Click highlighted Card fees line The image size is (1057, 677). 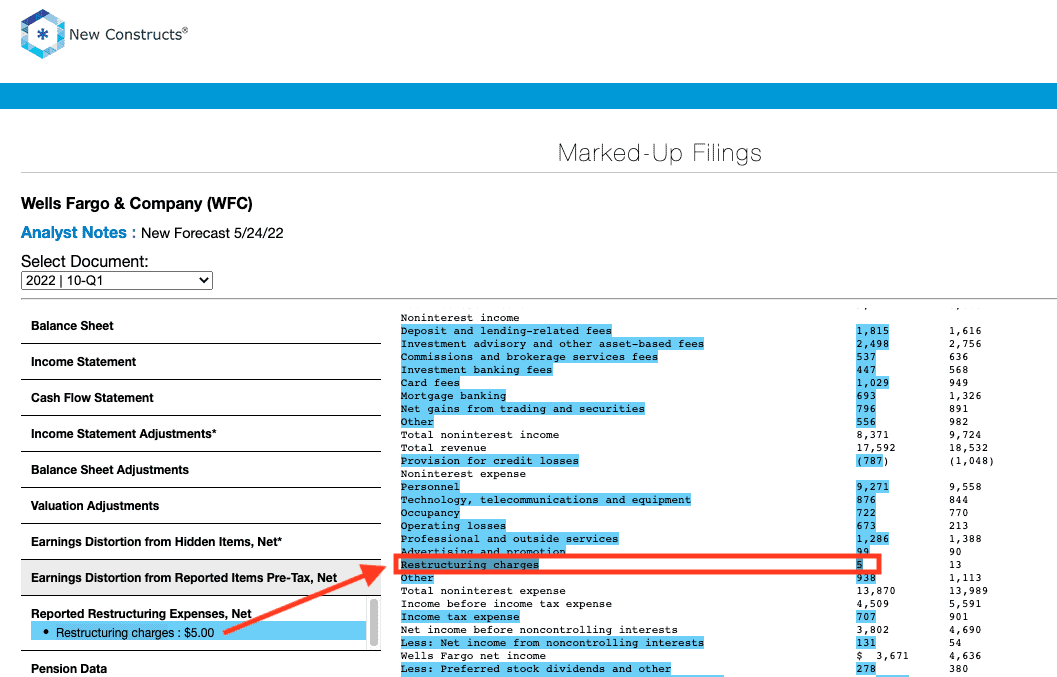(430, 382)
